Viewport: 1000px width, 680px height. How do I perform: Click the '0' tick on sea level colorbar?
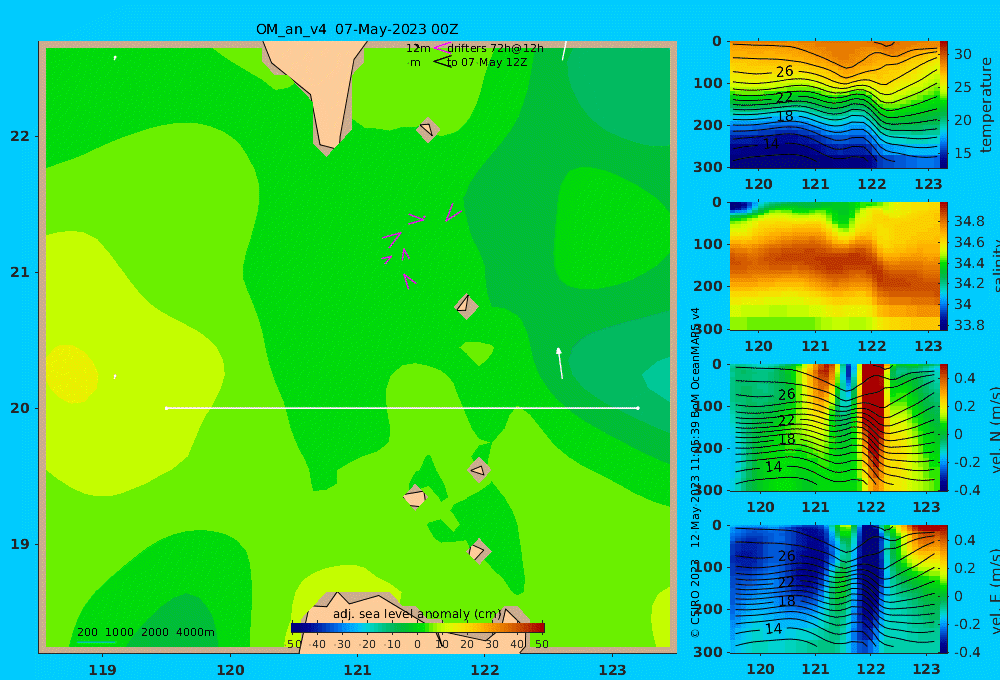point(417,644)
